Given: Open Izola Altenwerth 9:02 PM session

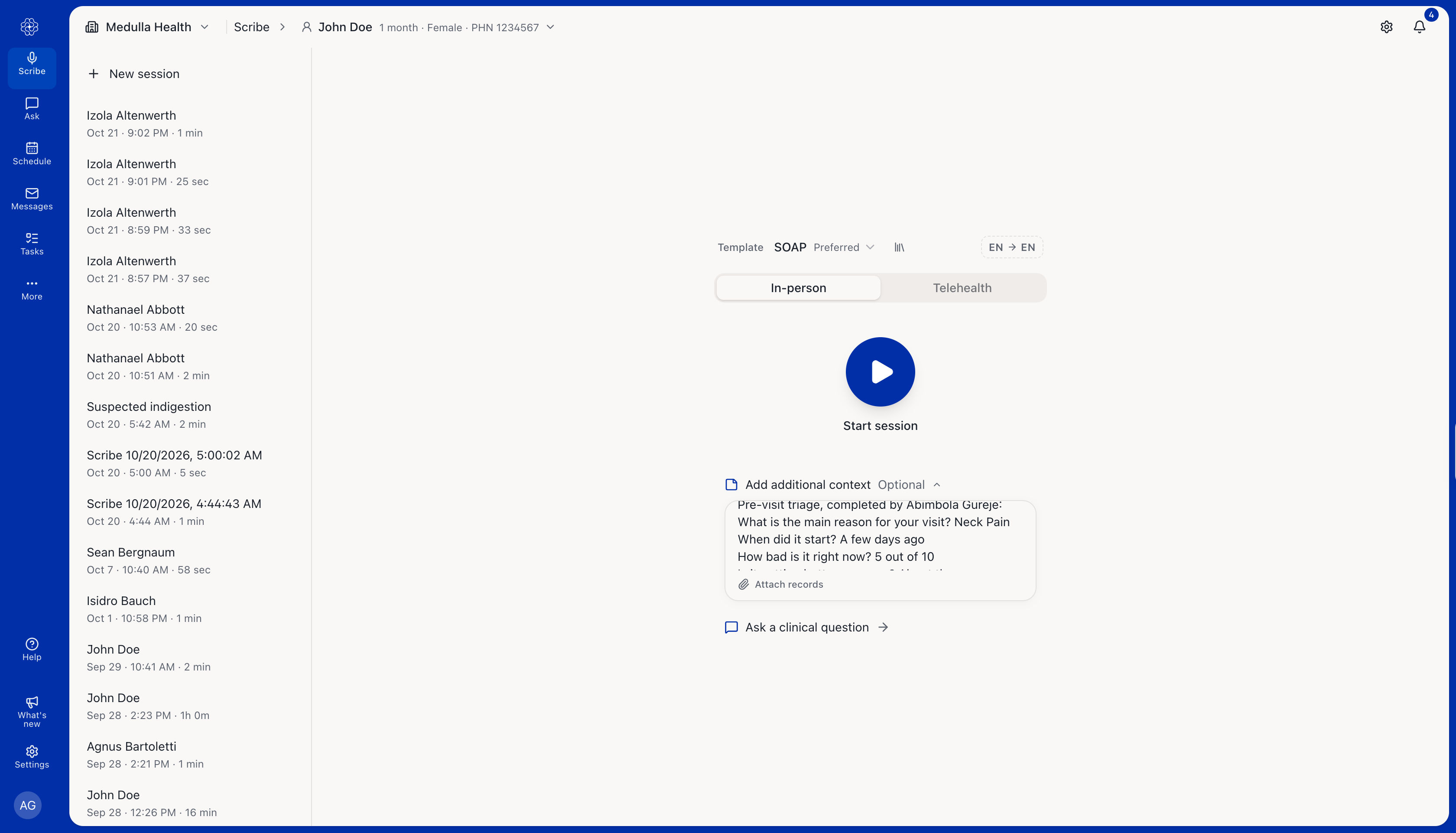Looking at the screenshot, I should tap(190, 124).
